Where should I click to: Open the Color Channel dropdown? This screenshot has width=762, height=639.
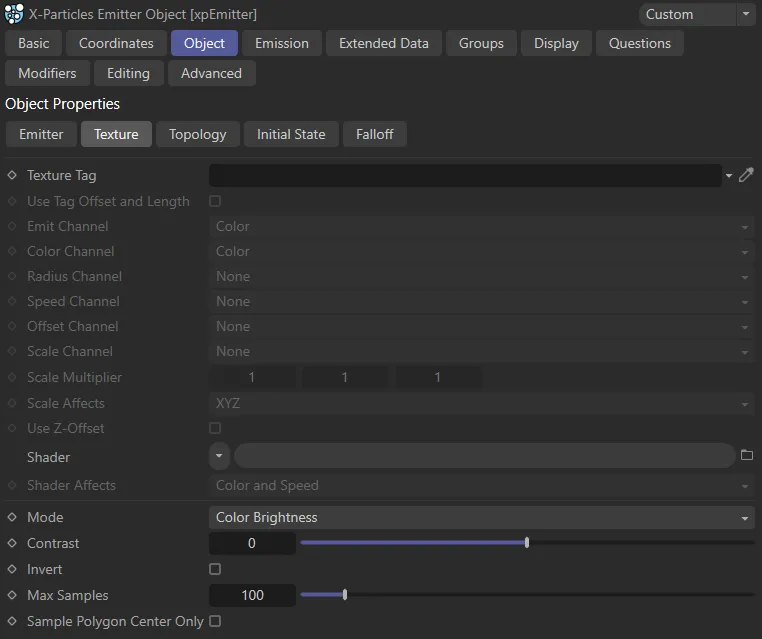click(482, 251)
